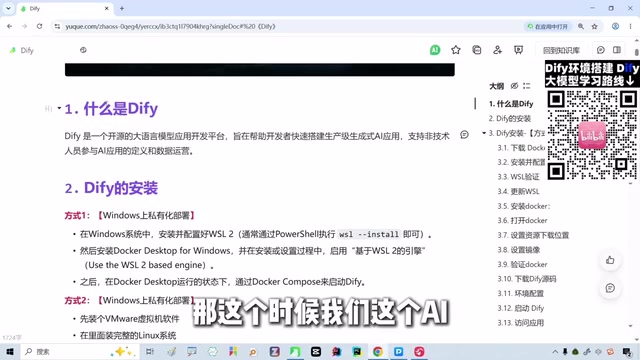Add comment on the Dify intro paragraph

coord(464,135)
